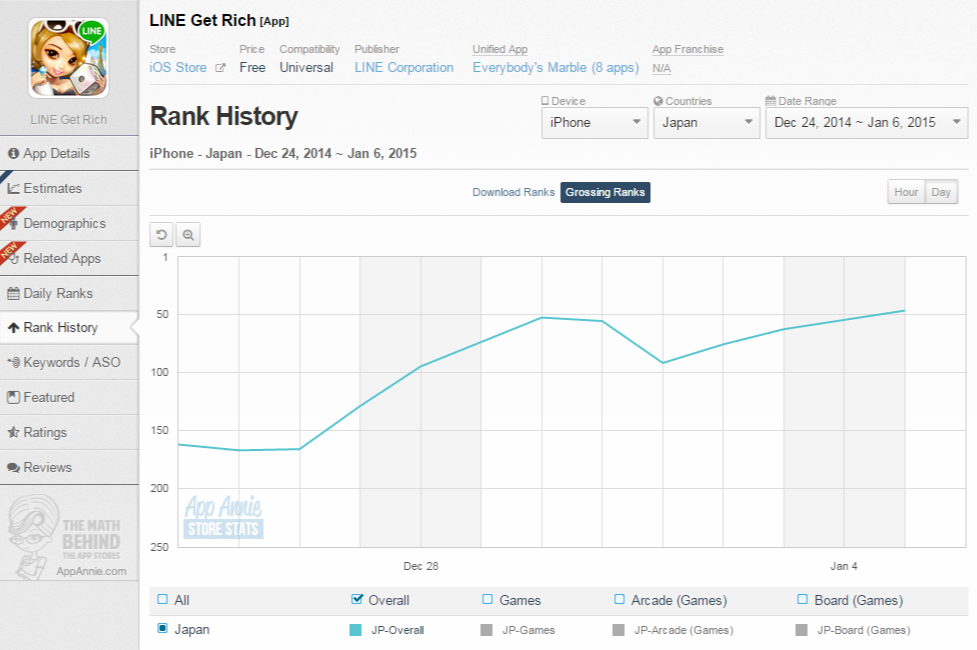Open Related Apps page

pyautogui.click(x=69, y=258)
